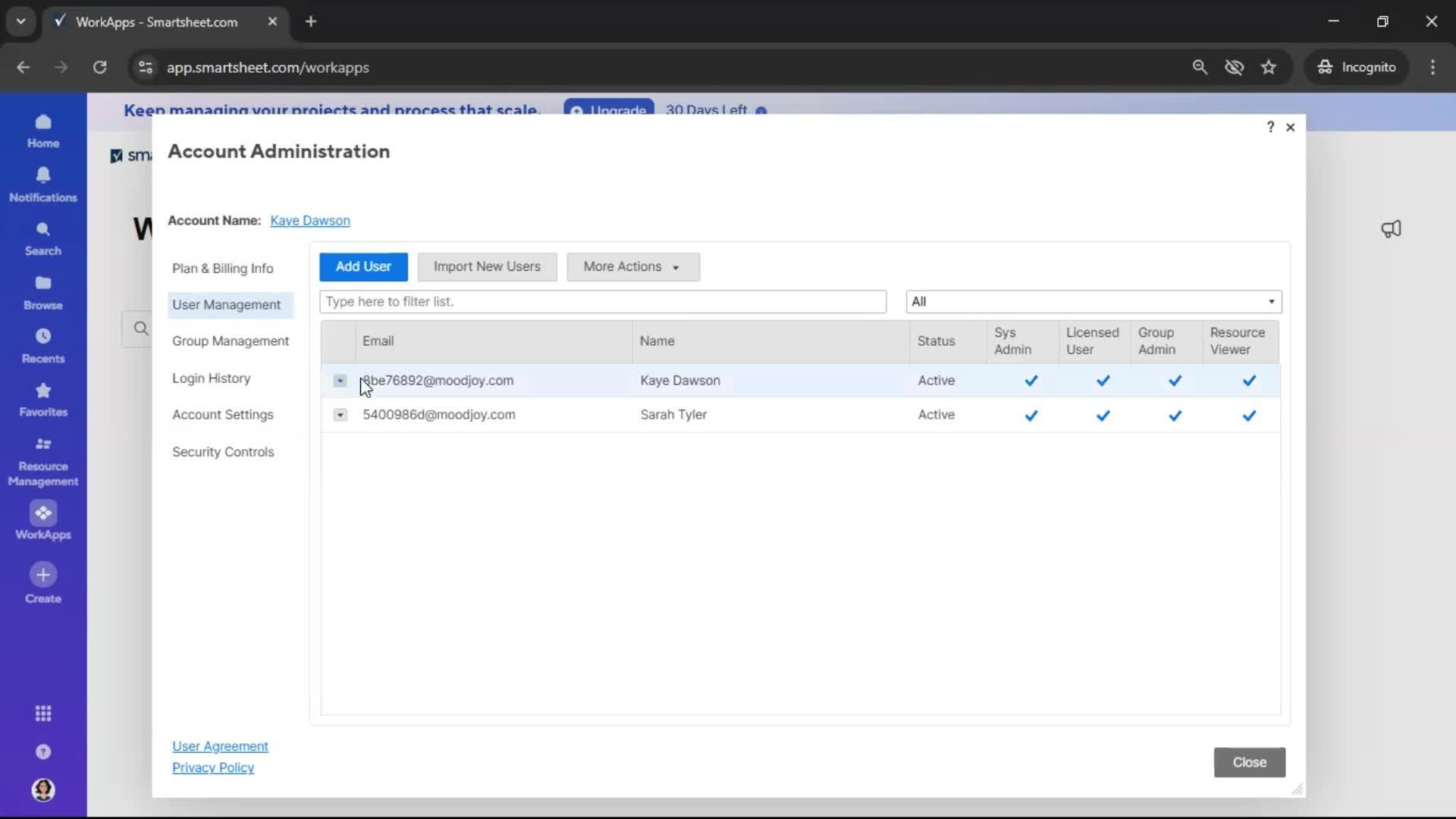Open Security Controls section

pos(223,452)
